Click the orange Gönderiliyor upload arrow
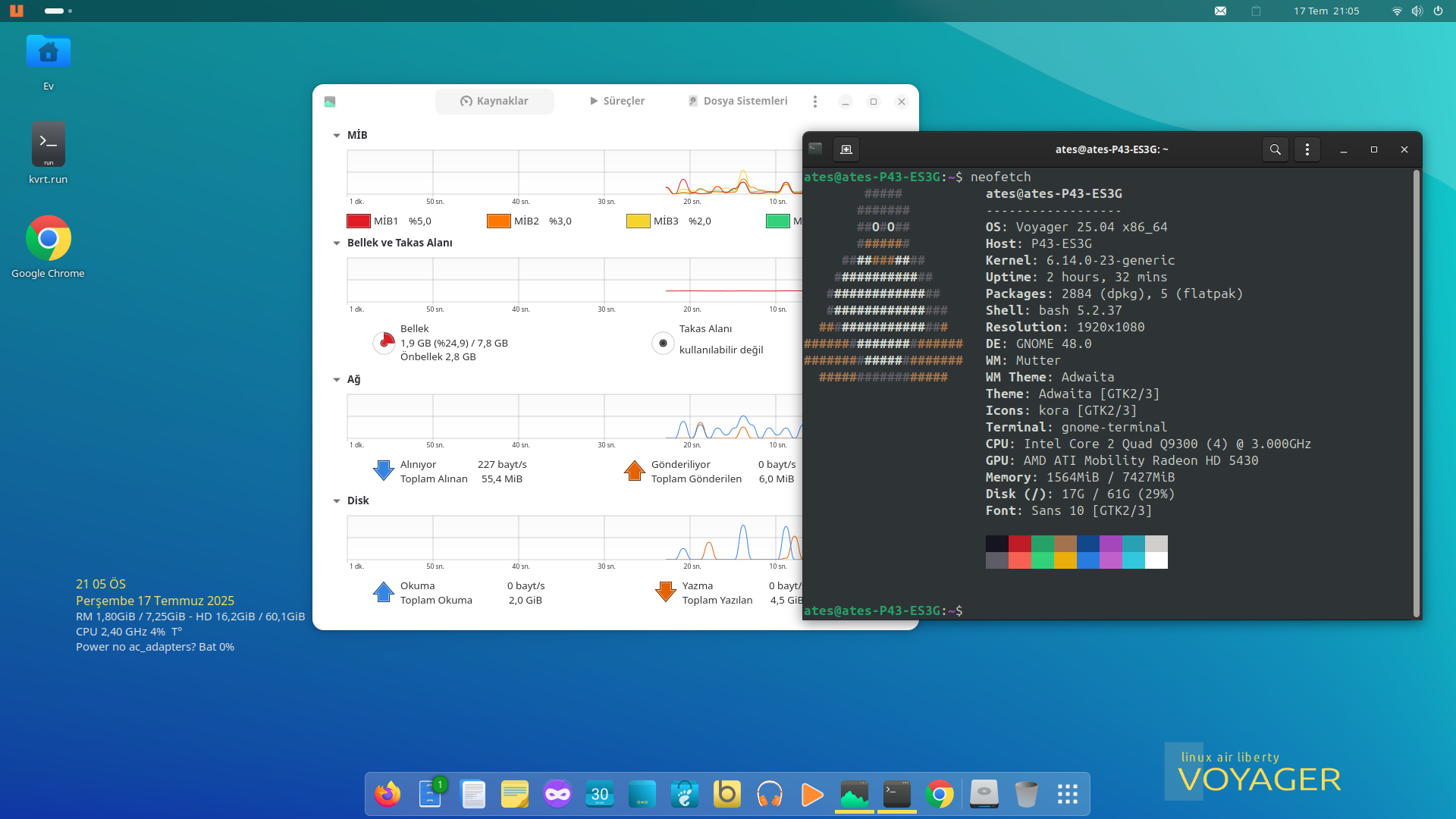 point(635,471)
